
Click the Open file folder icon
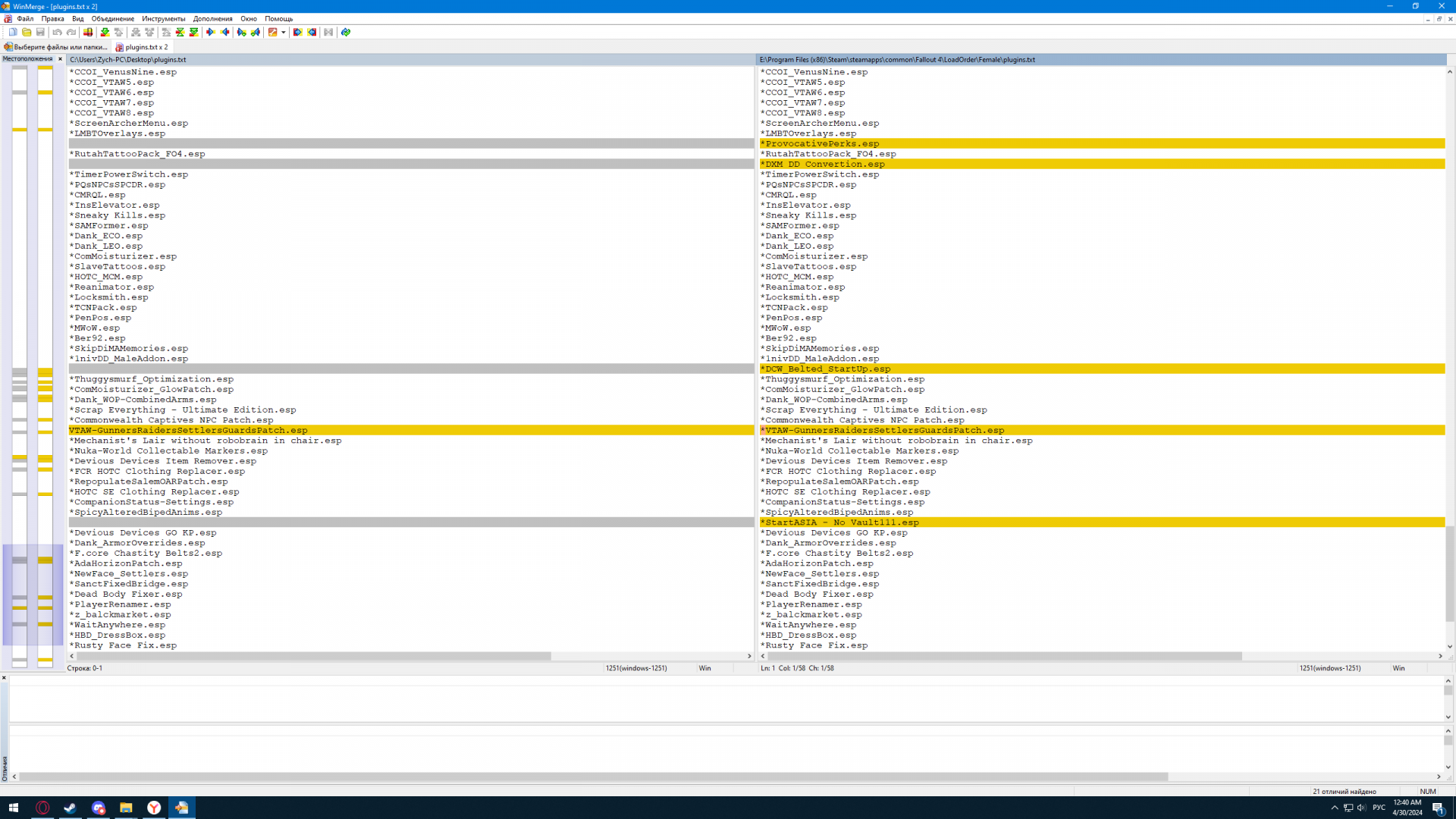point(27,32)
